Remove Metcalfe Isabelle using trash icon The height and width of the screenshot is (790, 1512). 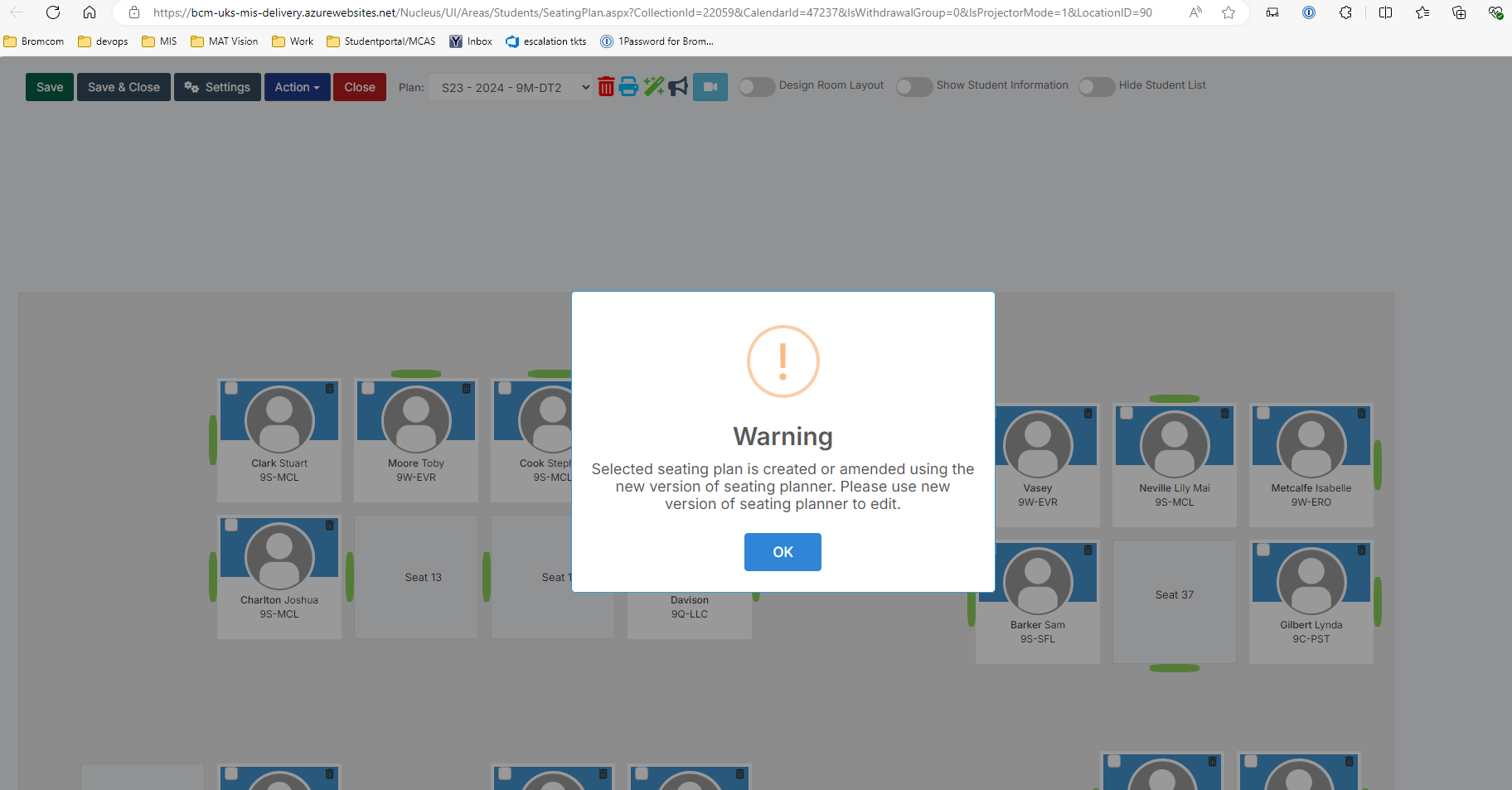click(x=1362, y=413)
